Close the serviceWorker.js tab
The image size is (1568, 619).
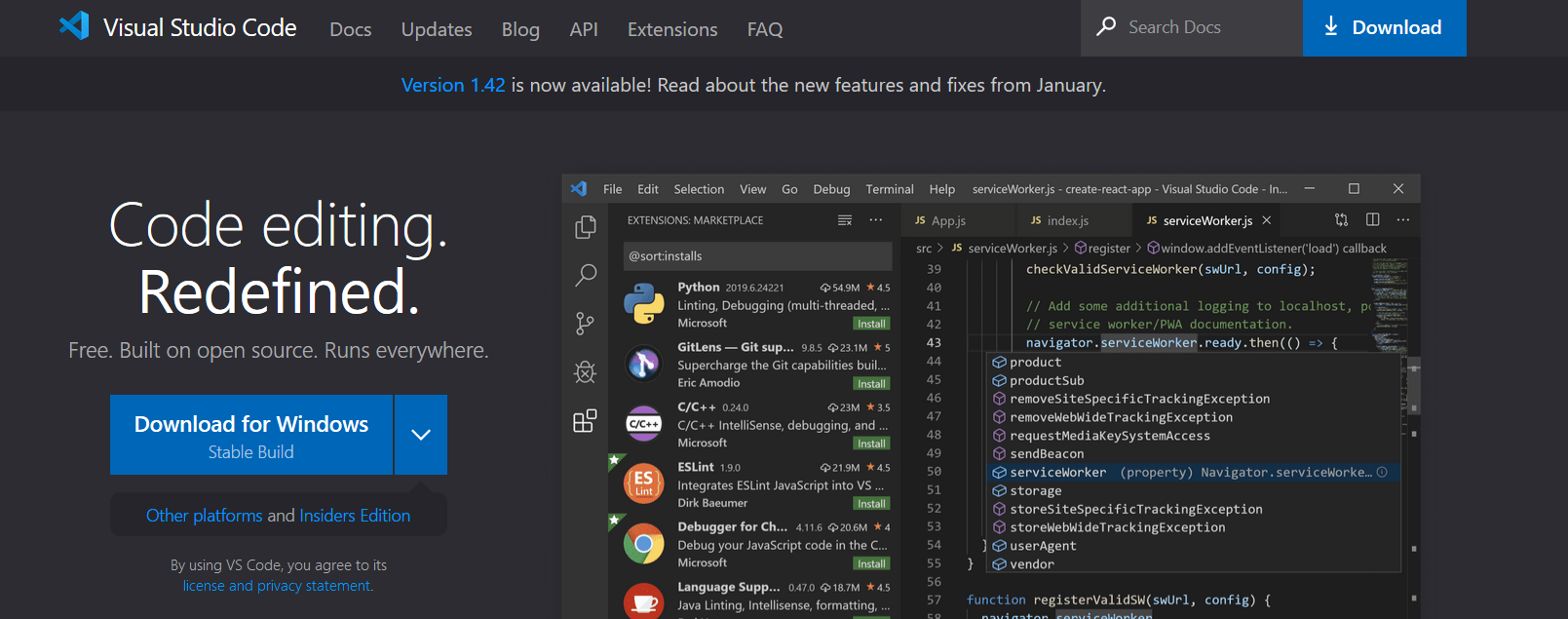pyautogui.click(x=1267, y=220)
